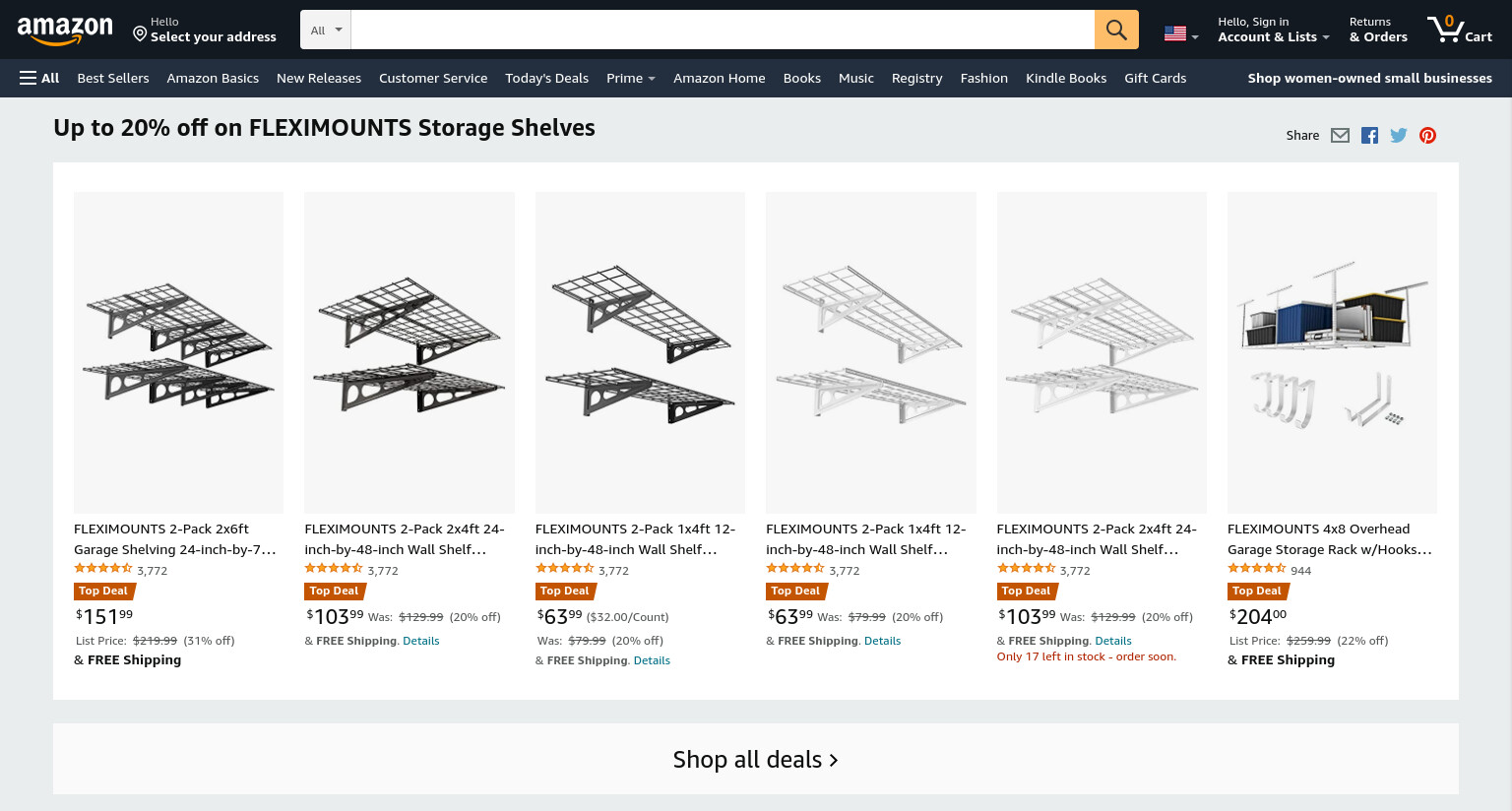Open Today's Deals
Viewport: 1512px width, 811px height.
[546, 78]
